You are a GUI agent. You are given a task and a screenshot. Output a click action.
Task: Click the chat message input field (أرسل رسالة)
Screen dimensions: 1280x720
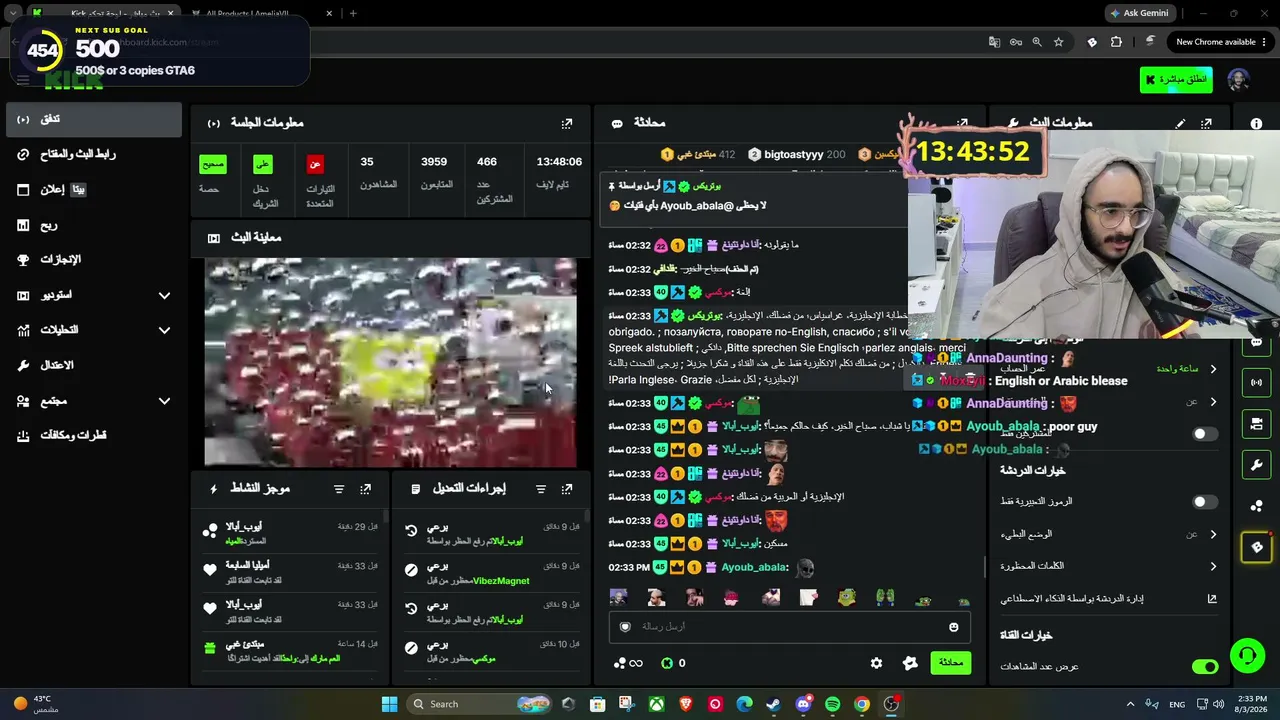pos(790,627)
